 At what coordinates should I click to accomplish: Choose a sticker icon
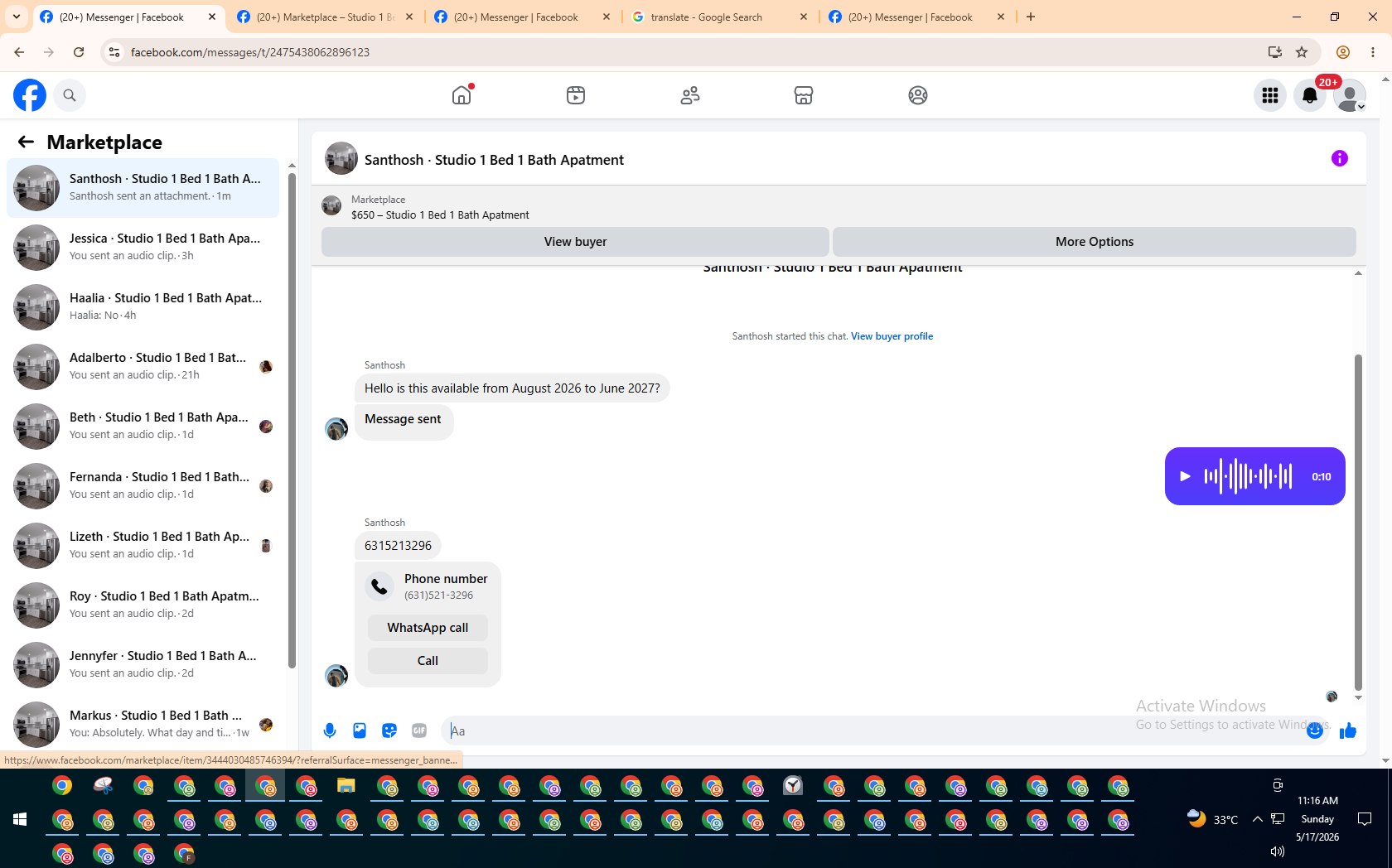[x=389, y=731]
